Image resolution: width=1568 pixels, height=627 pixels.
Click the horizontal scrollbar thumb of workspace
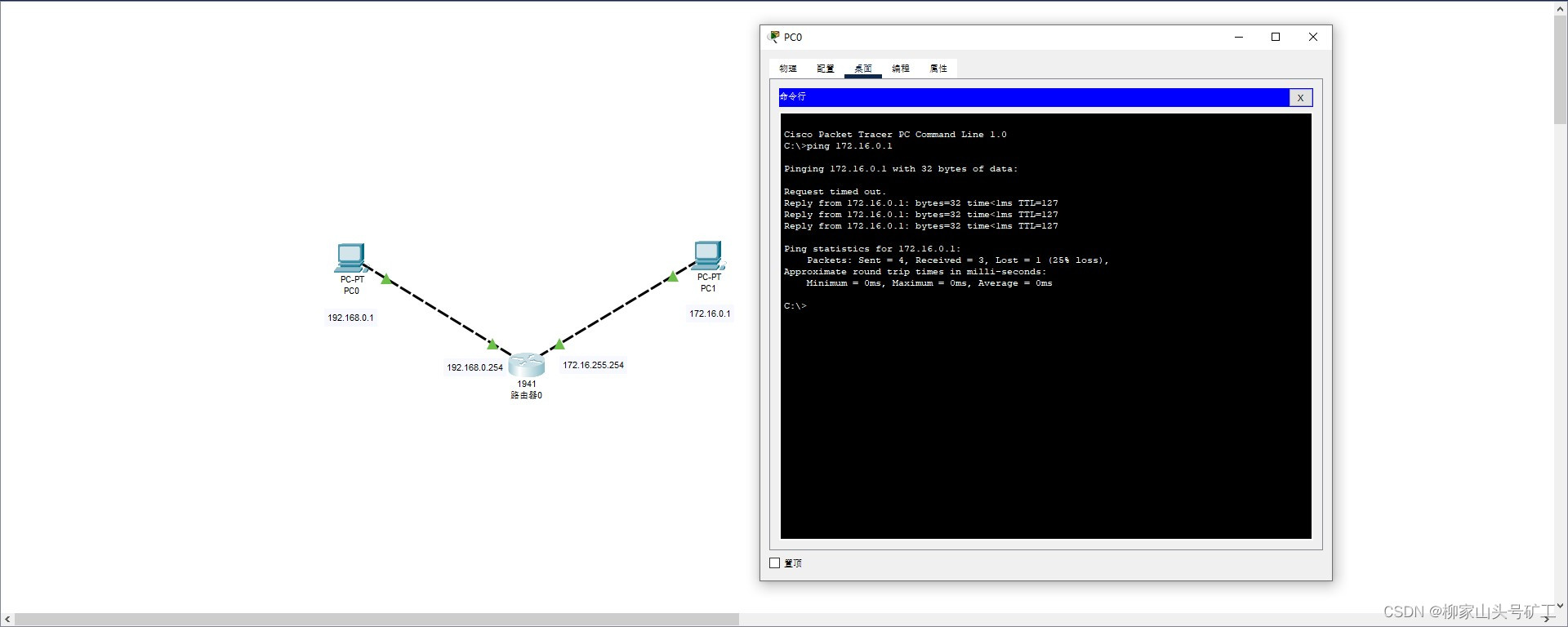(376, 620)
